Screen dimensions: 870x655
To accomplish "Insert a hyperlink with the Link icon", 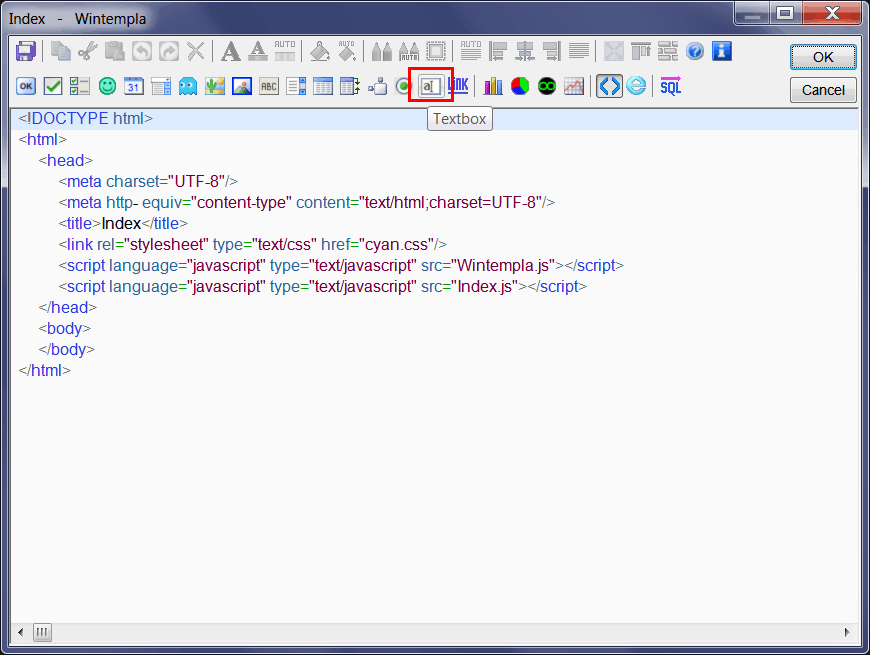I will (458, 85).
